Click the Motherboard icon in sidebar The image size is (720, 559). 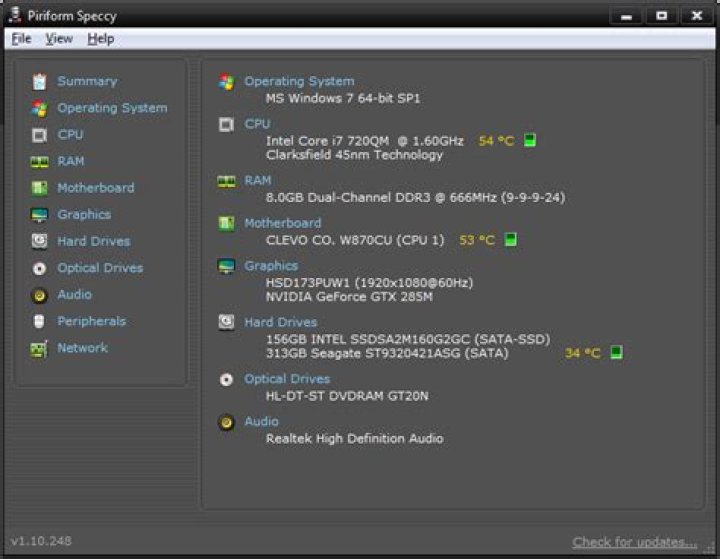coord(39,188)
